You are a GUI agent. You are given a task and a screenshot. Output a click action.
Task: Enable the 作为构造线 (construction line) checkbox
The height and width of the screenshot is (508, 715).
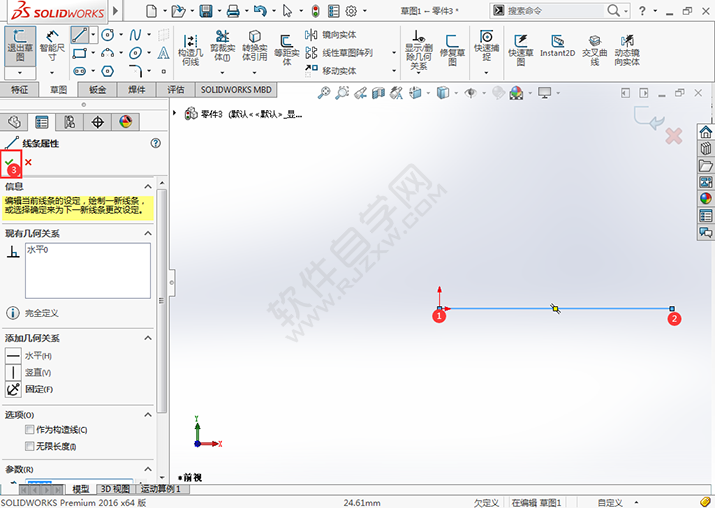click(x=30, y=430)
